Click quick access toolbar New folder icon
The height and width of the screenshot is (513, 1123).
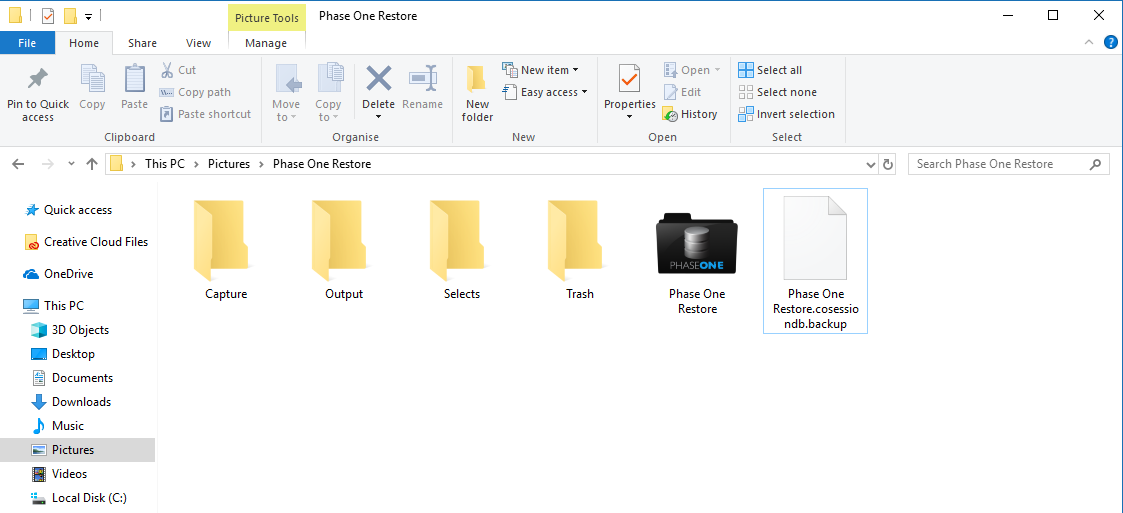pyautogui.click(x=70, y=16)
